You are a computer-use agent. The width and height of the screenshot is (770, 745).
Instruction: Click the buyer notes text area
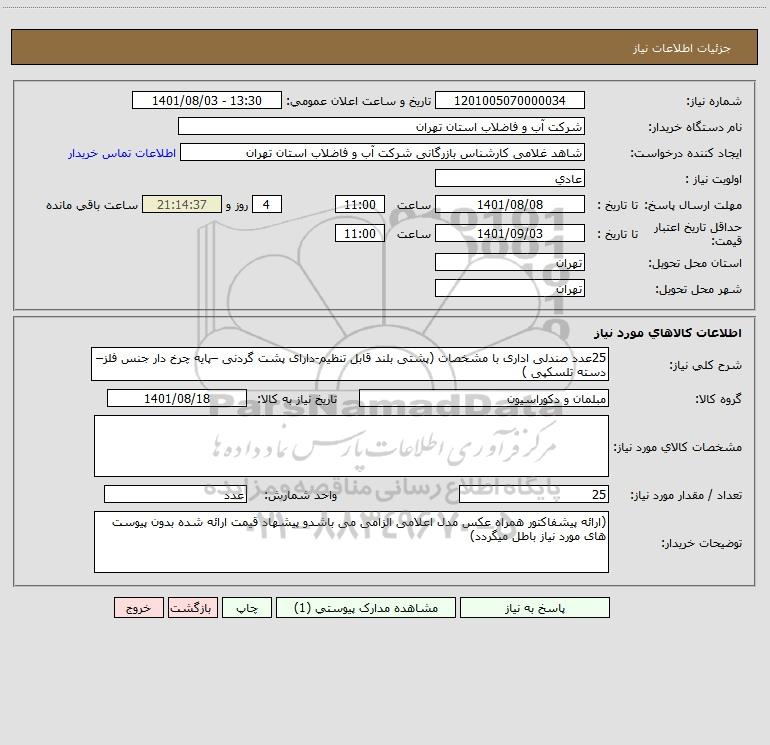coord(351,542)
